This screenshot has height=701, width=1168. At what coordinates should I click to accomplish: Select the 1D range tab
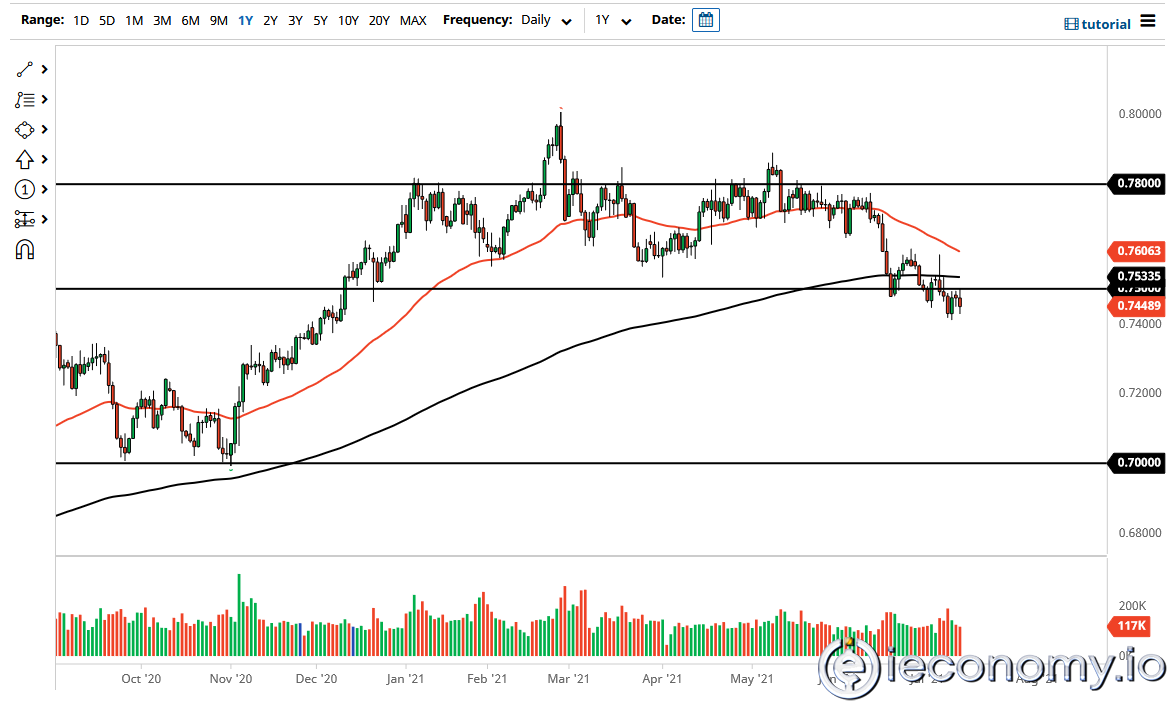pyautogui.click(x=81, y=20)
